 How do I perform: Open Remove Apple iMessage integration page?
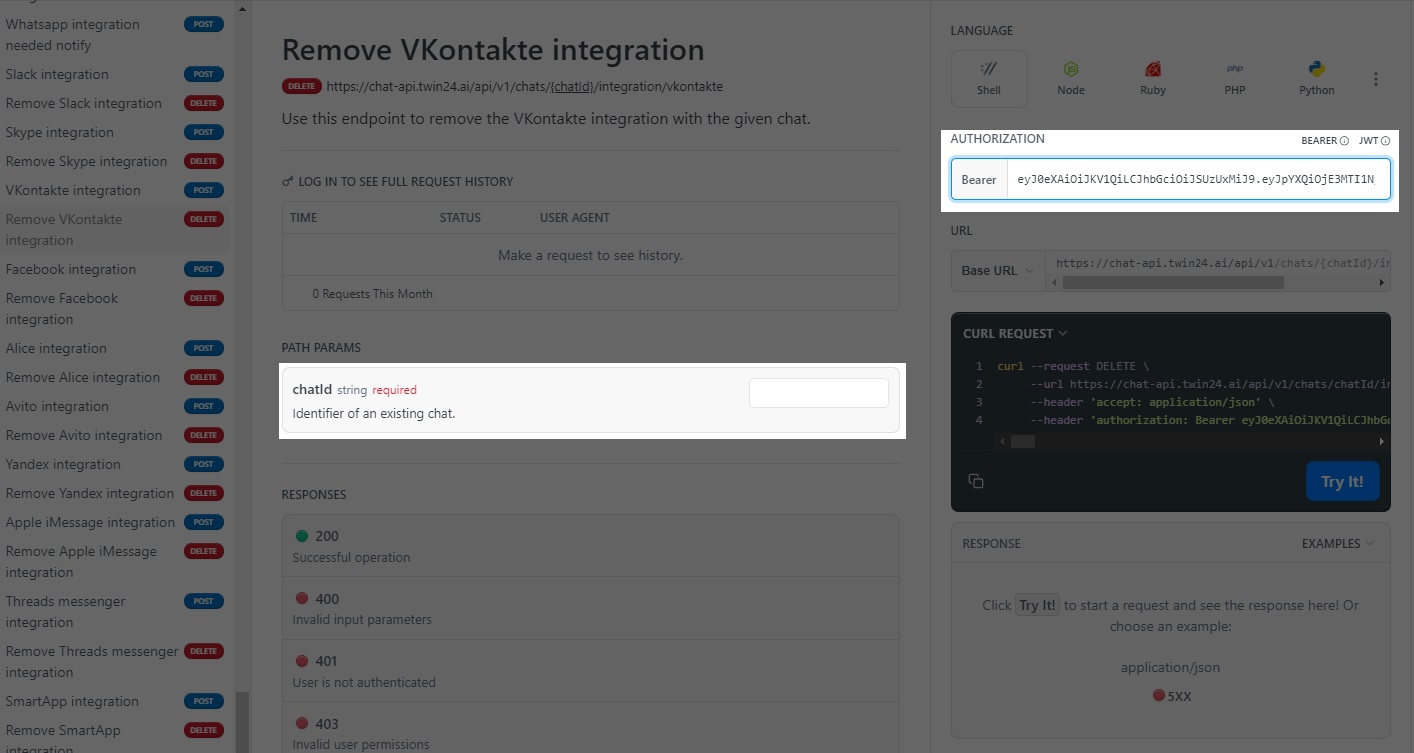coord(115,561)
